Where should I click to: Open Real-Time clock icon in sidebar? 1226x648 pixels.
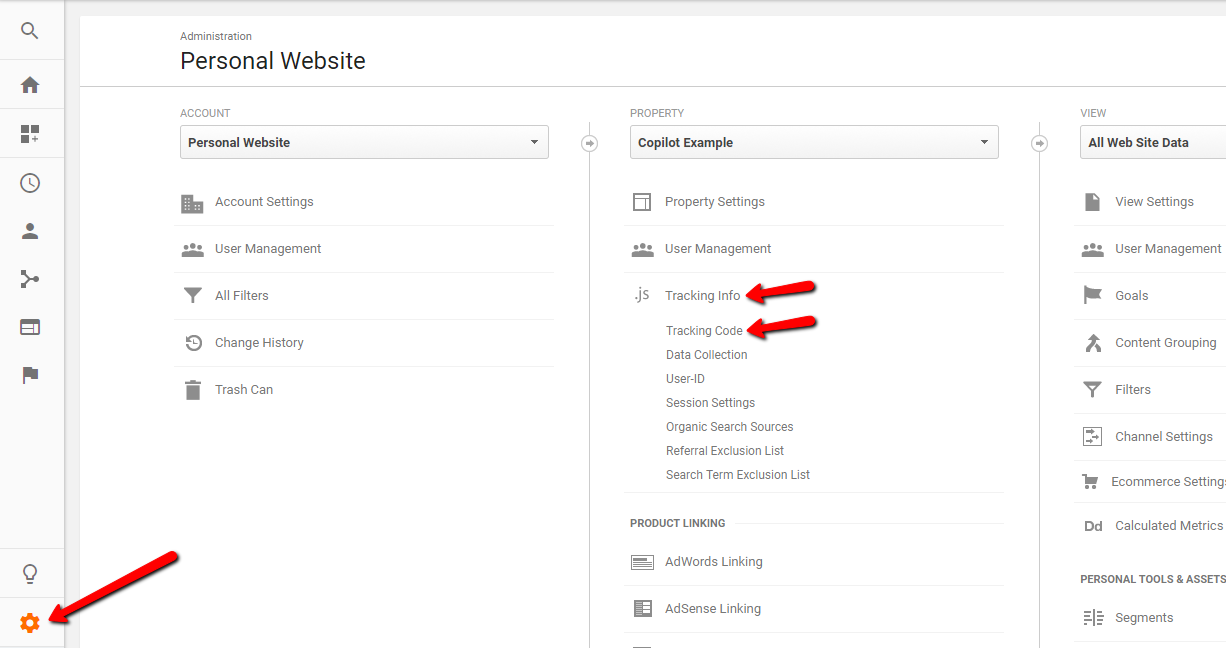tap(30, 183)
